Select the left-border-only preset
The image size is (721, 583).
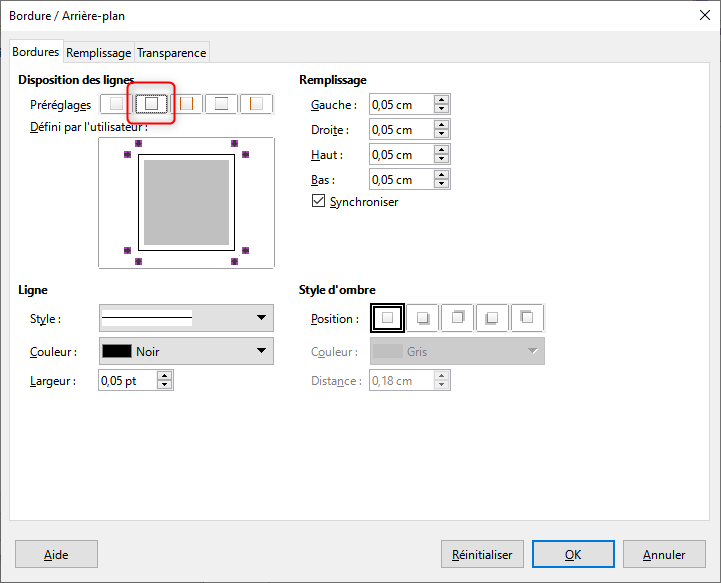click(257, 104)
